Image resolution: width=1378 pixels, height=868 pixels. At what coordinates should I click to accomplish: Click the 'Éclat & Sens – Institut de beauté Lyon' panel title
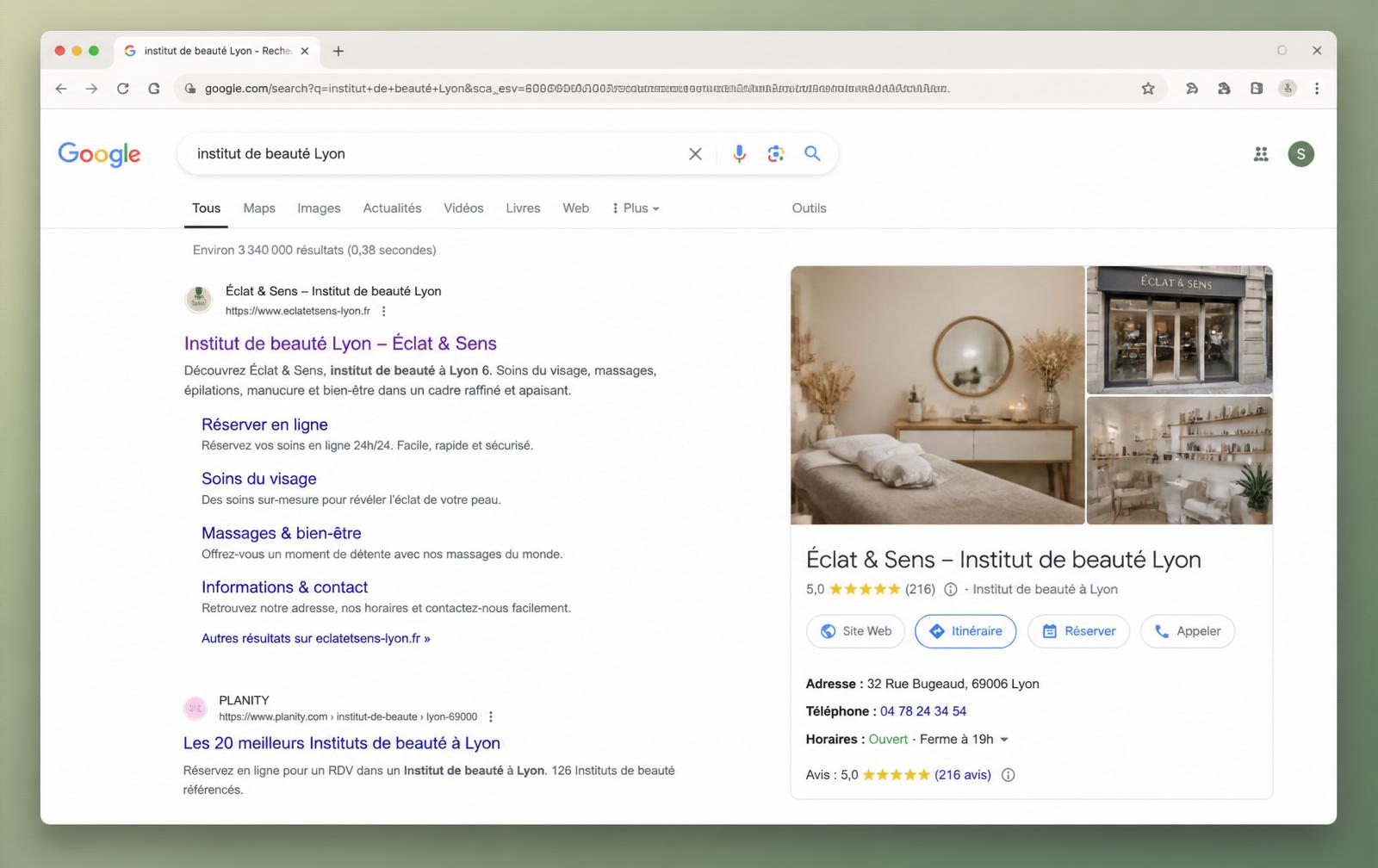pos(1002,560)
